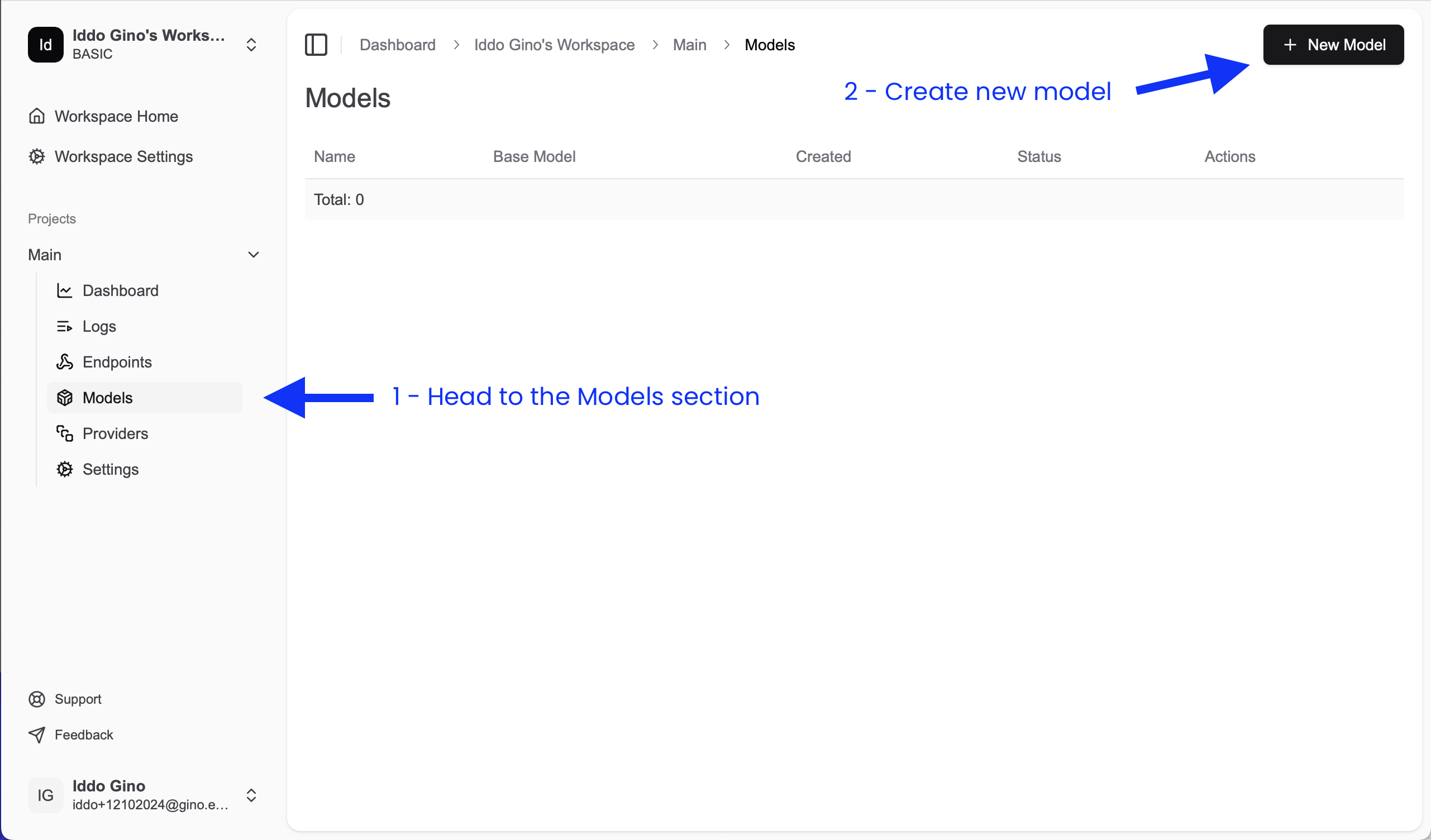The image size is (1431, 840).
Task: Collapse the Main project chevron
Action: [253, 255]
